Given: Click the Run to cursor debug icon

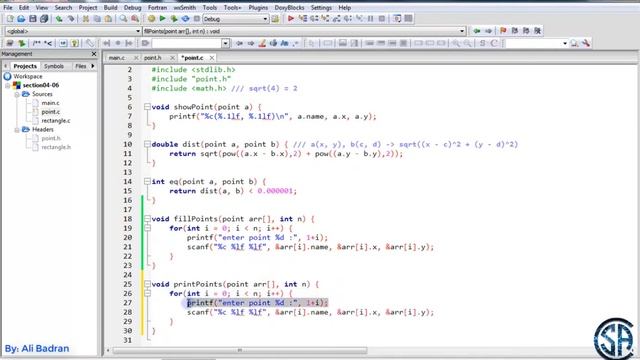Looking at the screenshot, I should point(302,19).
